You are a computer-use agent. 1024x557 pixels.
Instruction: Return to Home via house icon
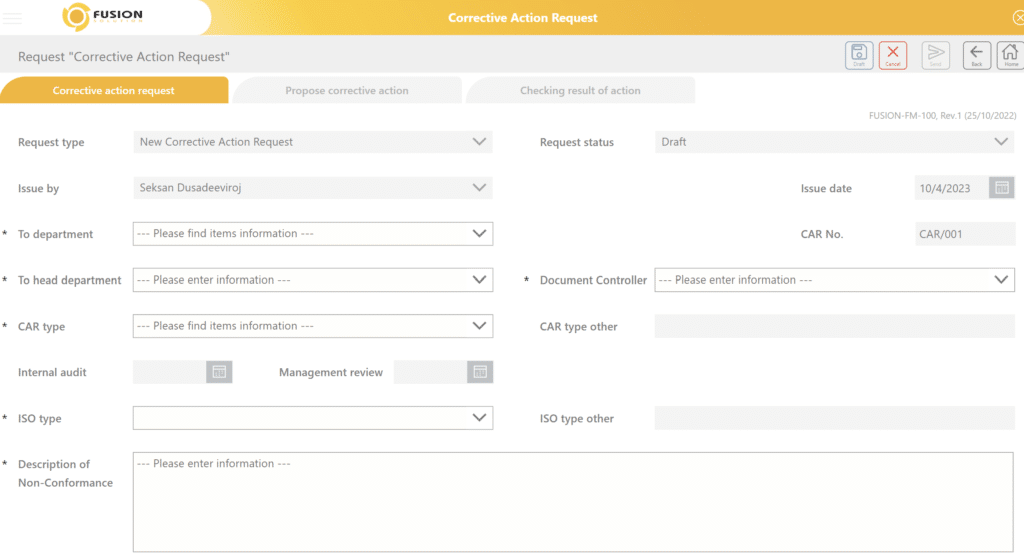coord(1010,56)
